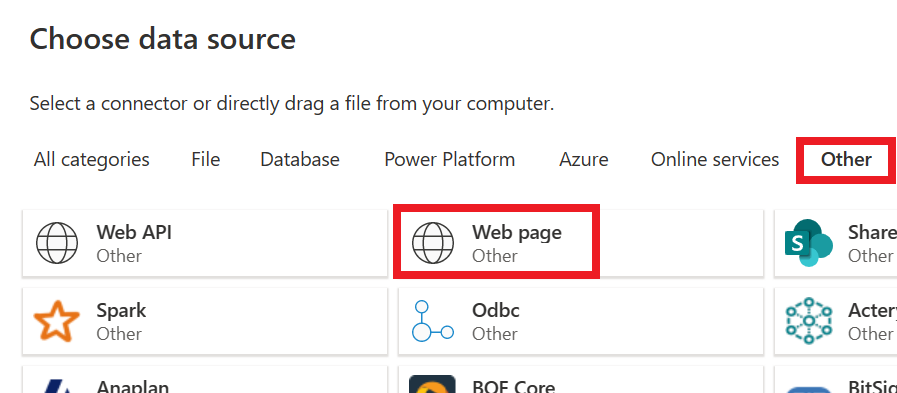Screen dimensions: 897x393
Task: Choose the Spark star icon
Action: click(57, 321)
